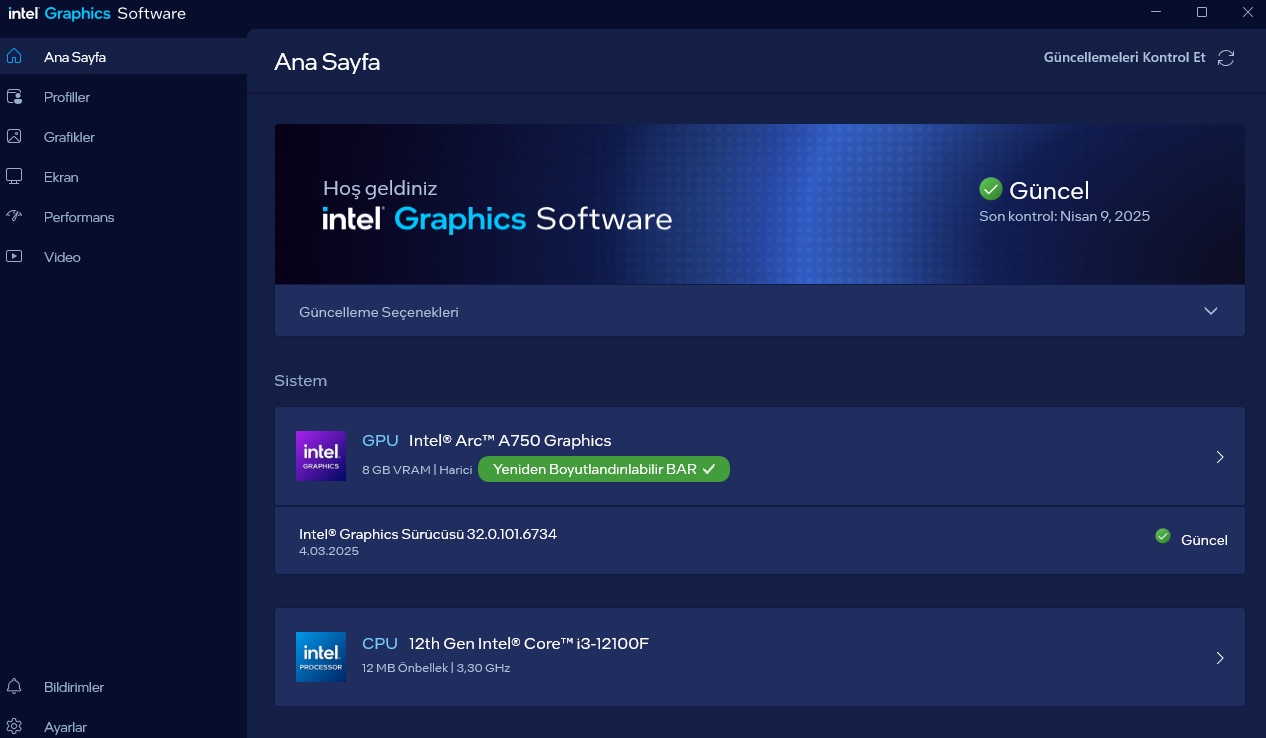This screenshot has width=1266, height=738.
Task: Click the green checkmark beside Güncel in banner
Action: tap(990, 189)
